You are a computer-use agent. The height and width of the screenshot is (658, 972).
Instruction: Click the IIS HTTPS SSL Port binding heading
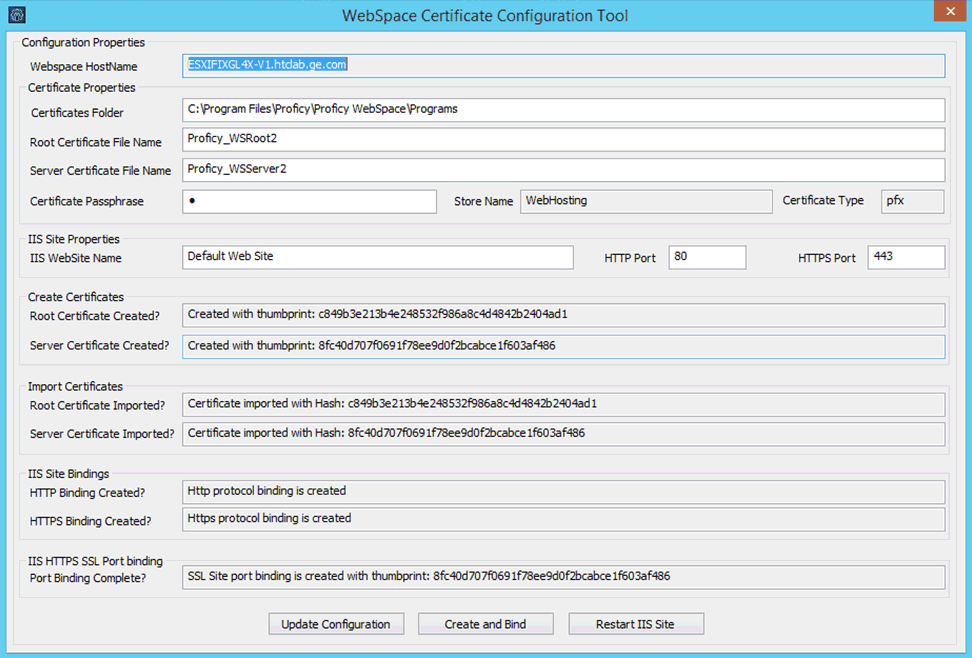point(95,561)
